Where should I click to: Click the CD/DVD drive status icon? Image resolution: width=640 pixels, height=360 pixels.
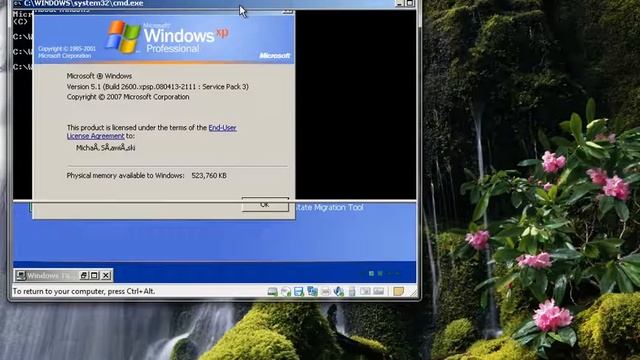286,291
